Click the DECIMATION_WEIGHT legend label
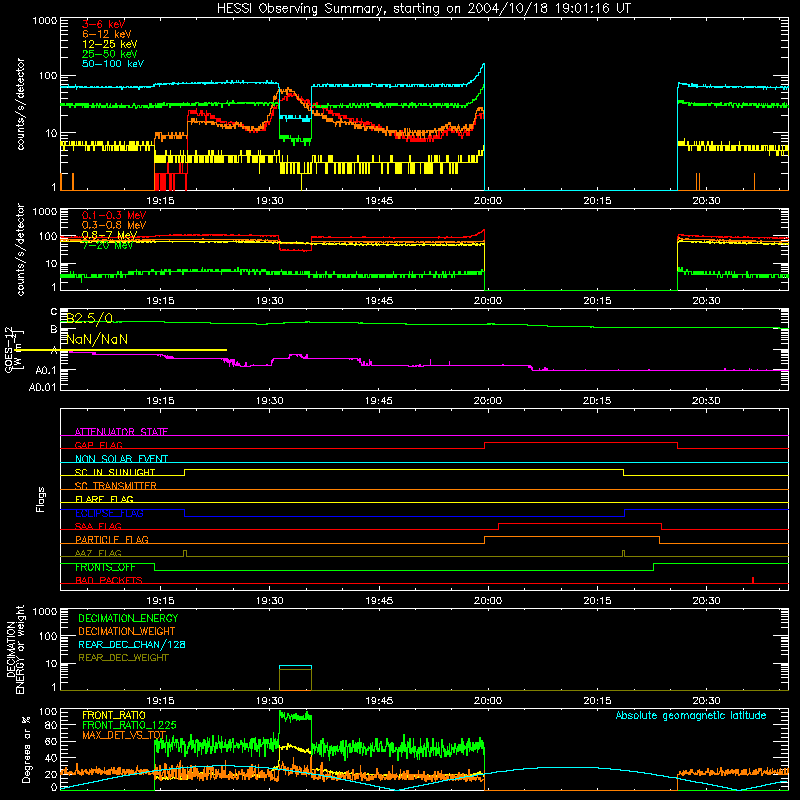Screen dimensions: 800x800 click(127, 632)
